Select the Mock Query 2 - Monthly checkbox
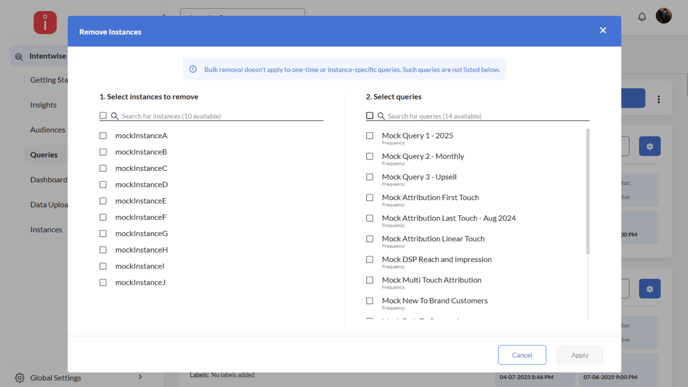Viewport: 688px width, 387px height. [x=369, y=156]
